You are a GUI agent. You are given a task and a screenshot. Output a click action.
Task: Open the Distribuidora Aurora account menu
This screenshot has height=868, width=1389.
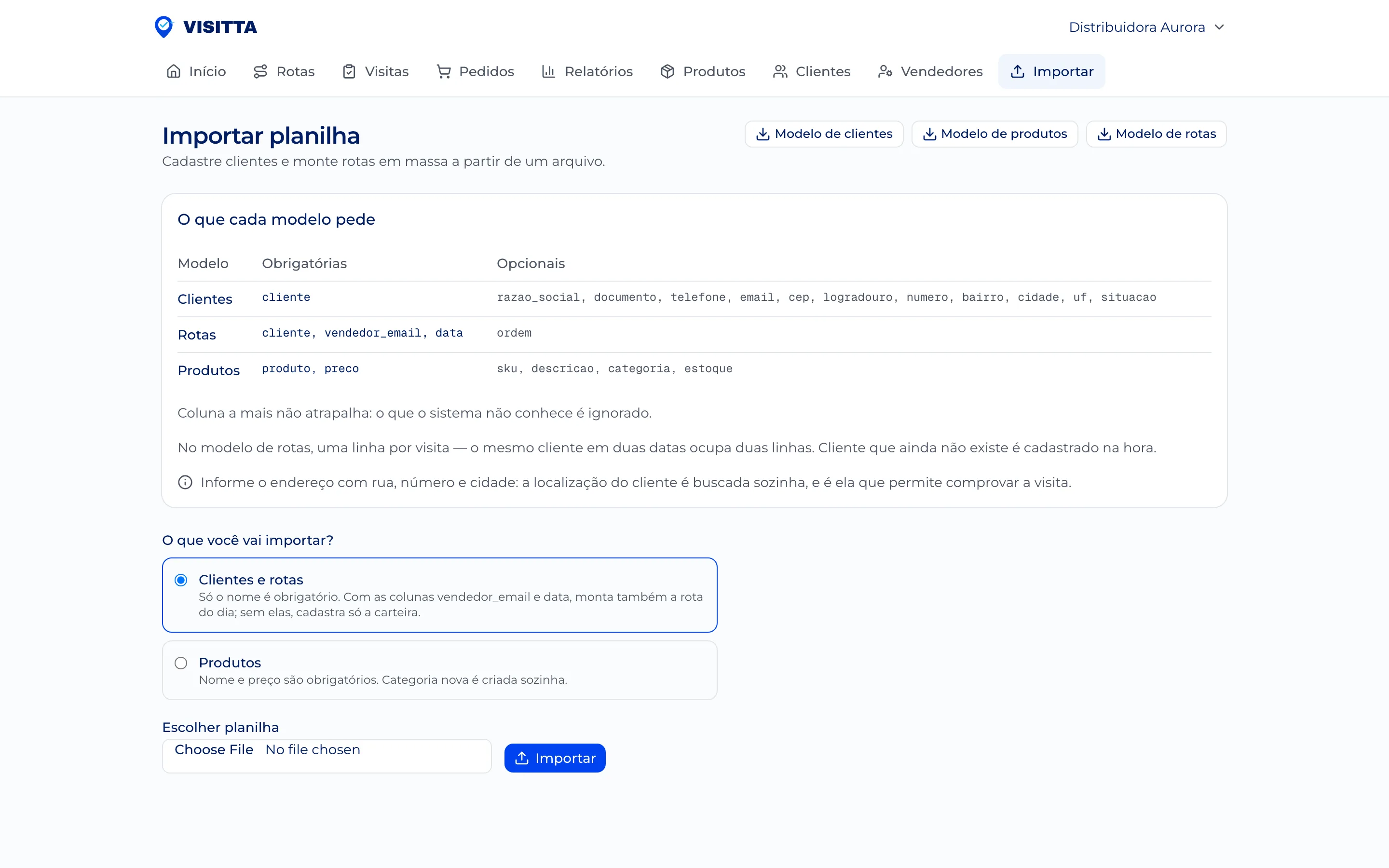point(1147,27)
